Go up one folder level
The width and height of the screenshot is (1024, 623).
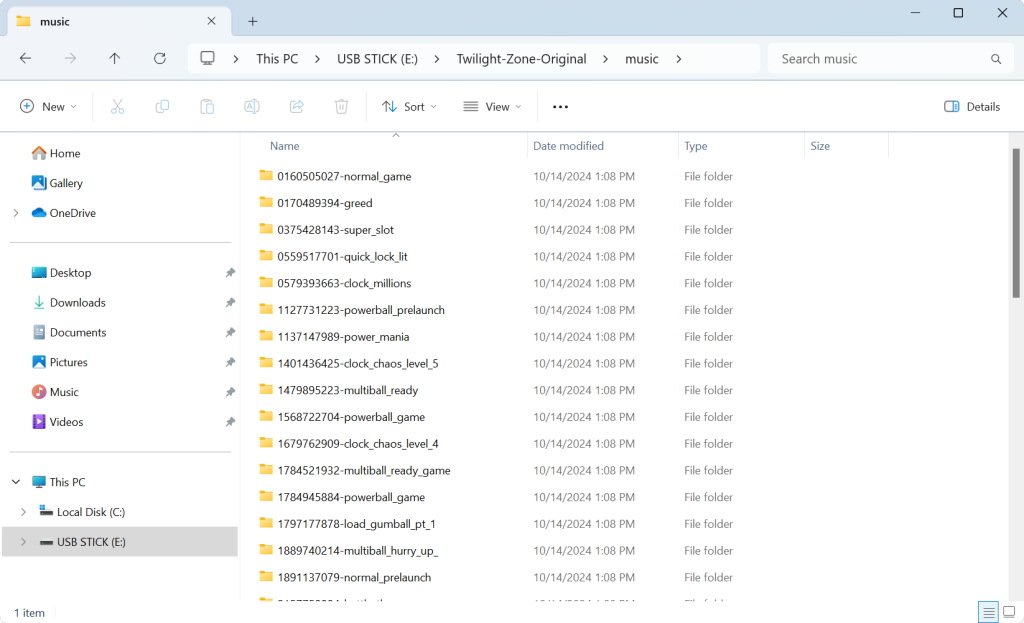point(114,59)
